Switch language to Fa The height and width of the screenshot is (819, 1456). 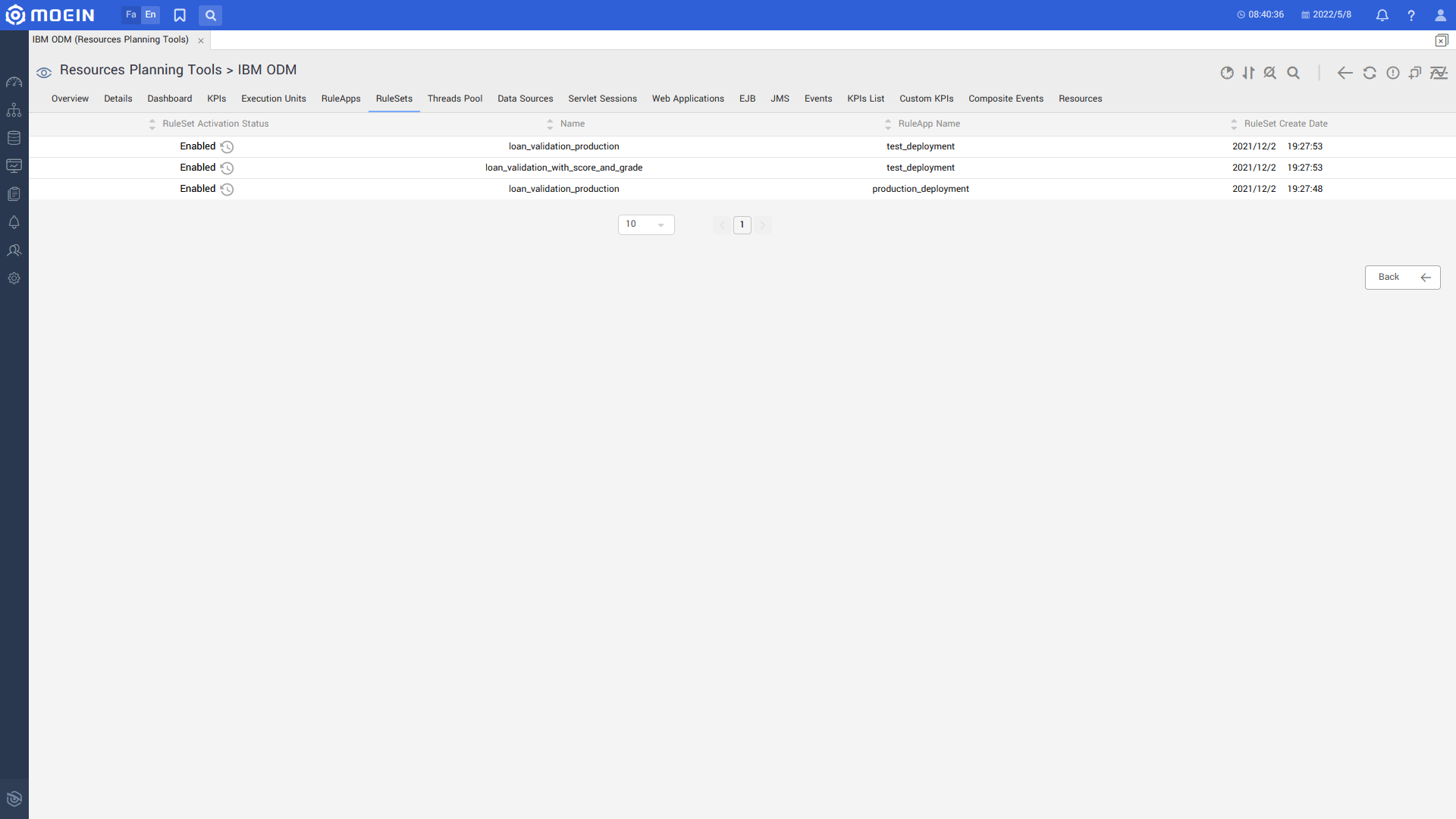click(131, 15)
